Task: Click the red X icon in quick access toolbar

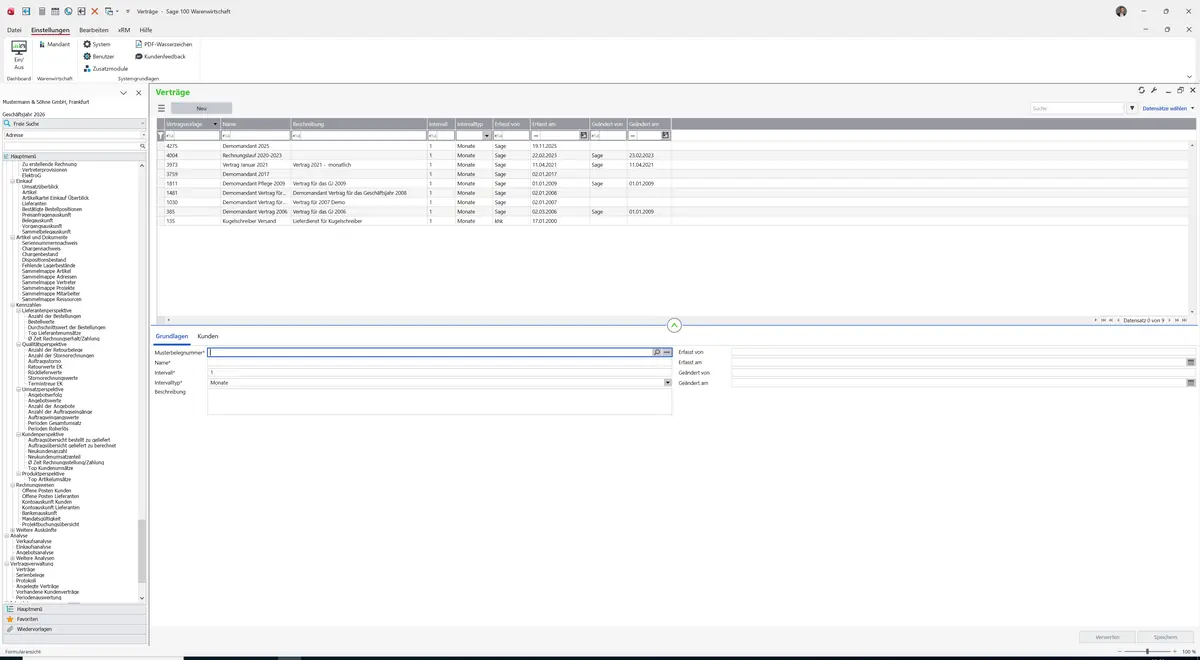Action: pyautogui.click(x=95, y=11)
